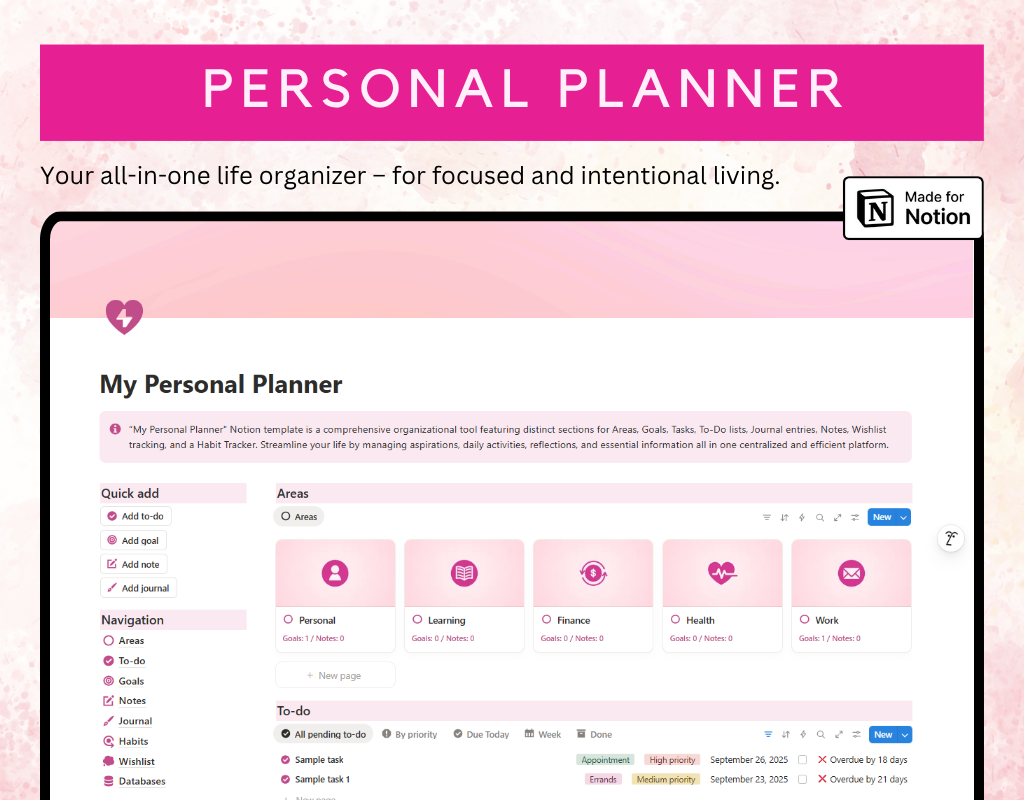Click the Made for Notion logo badge

(x=913, y=208)
